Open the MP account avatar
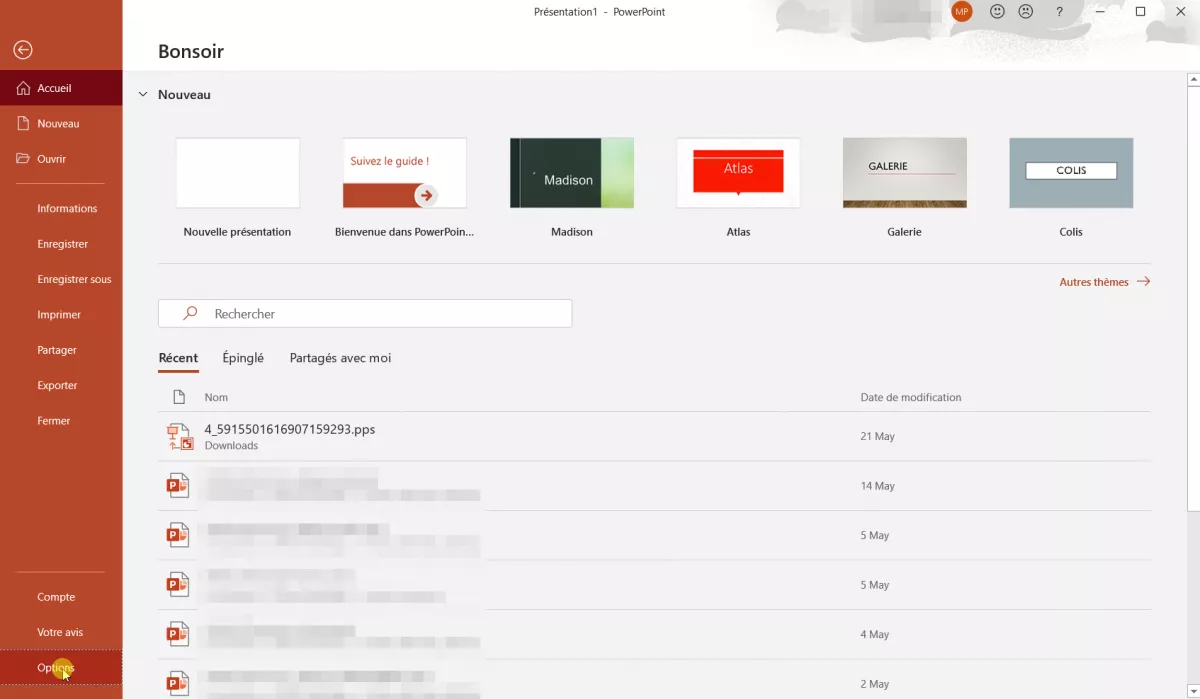 [x=962, y=12]
